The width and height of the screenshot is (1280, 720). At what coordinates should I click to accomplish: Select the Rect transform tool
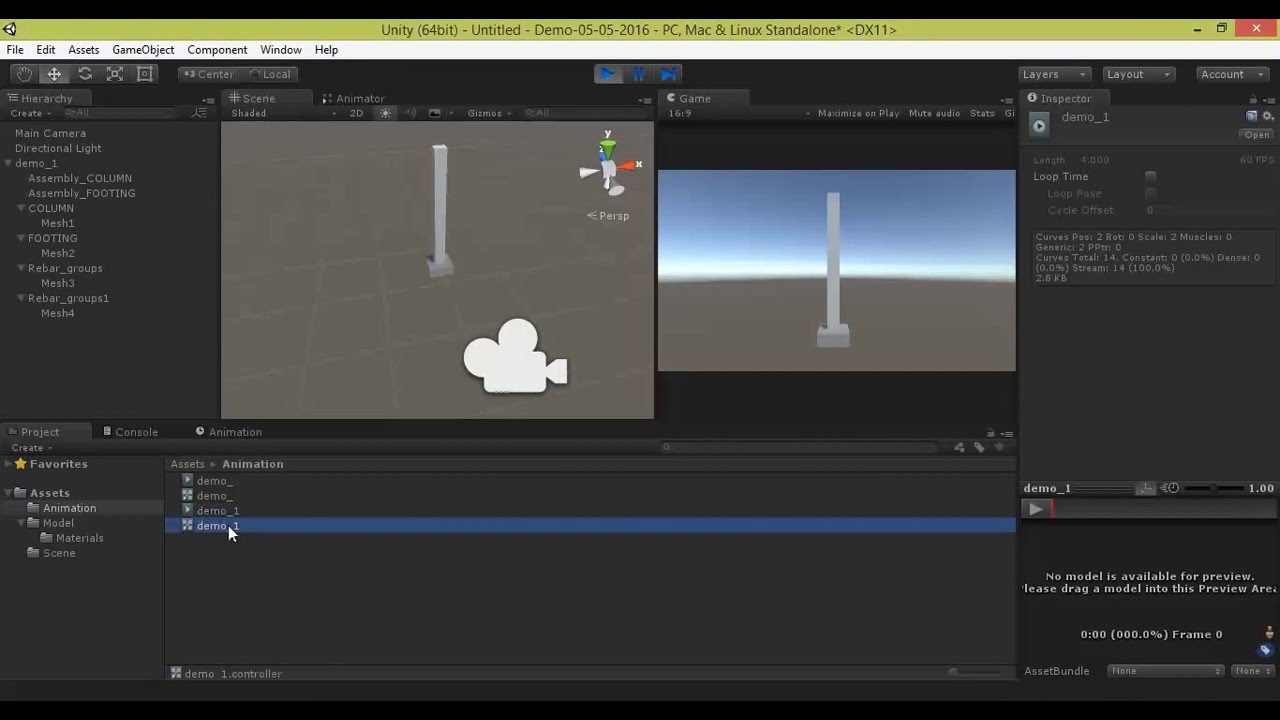145,74
